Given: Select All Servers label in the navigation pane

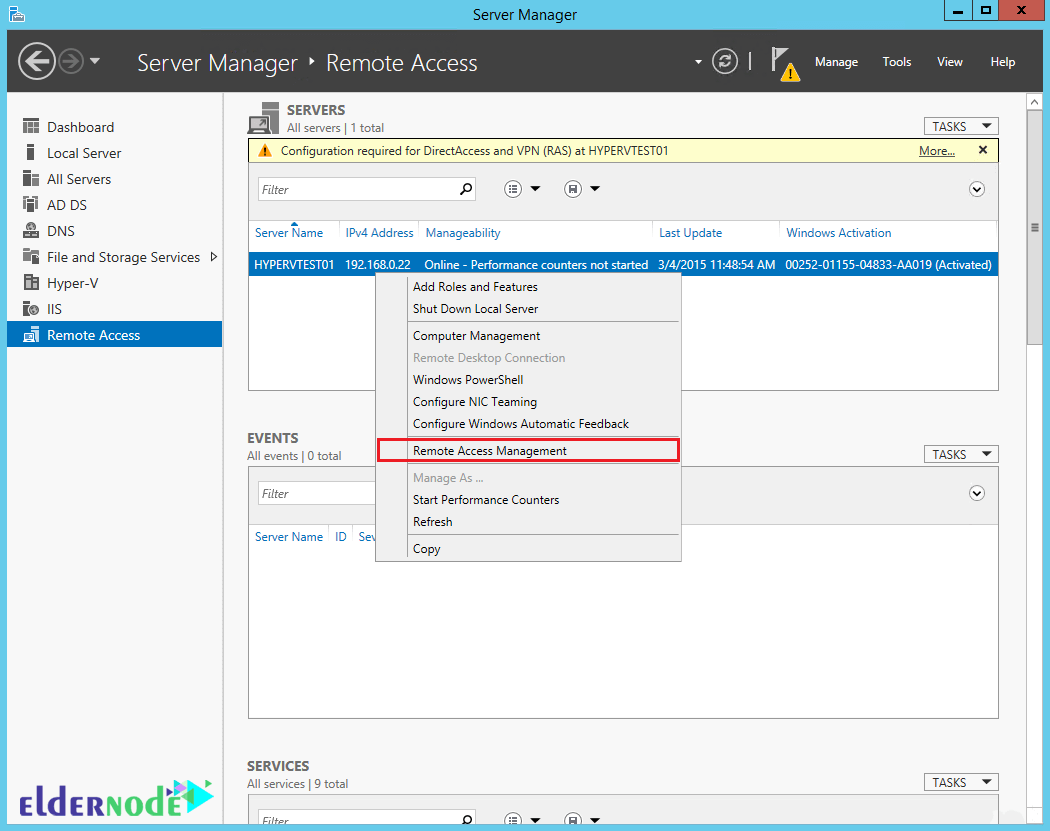Looking at the screenshot, I should tap(79, 179).
